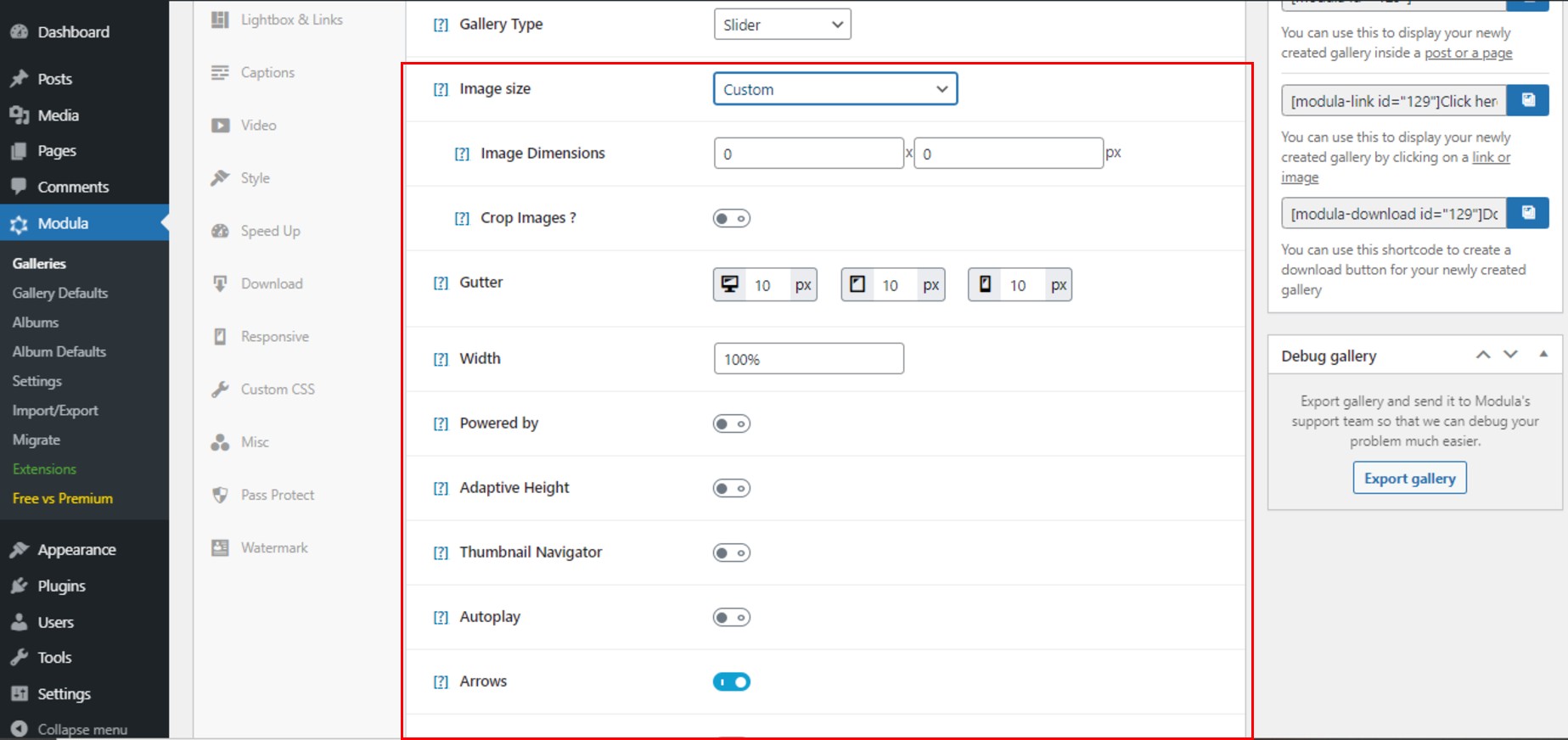
Task: Click the help icon next to Powered by
Action: click(x=441, y=423)
